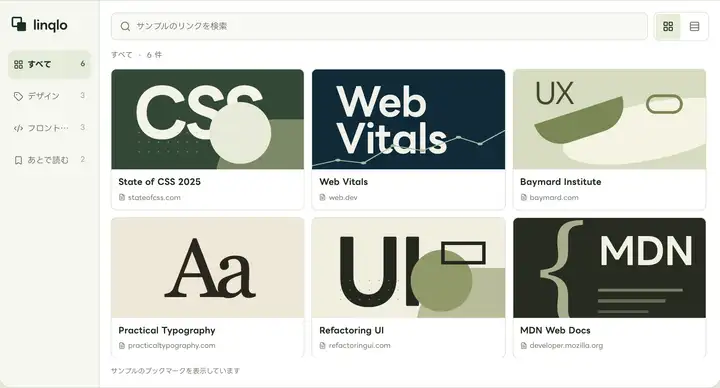The height and width of the screenshot is (388, 720).
Task: Open the Web Vitals thumbnail image
Action: pos(408,119)
